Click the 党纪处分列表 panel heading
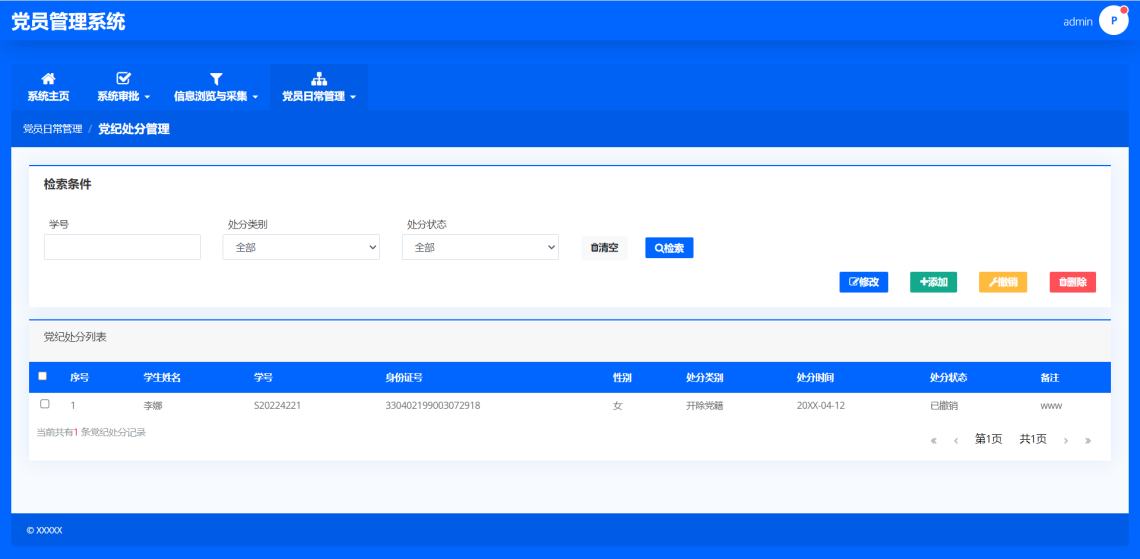Image resolution: width=1140 pixels, height=559 pixels. tap(76, 337)
